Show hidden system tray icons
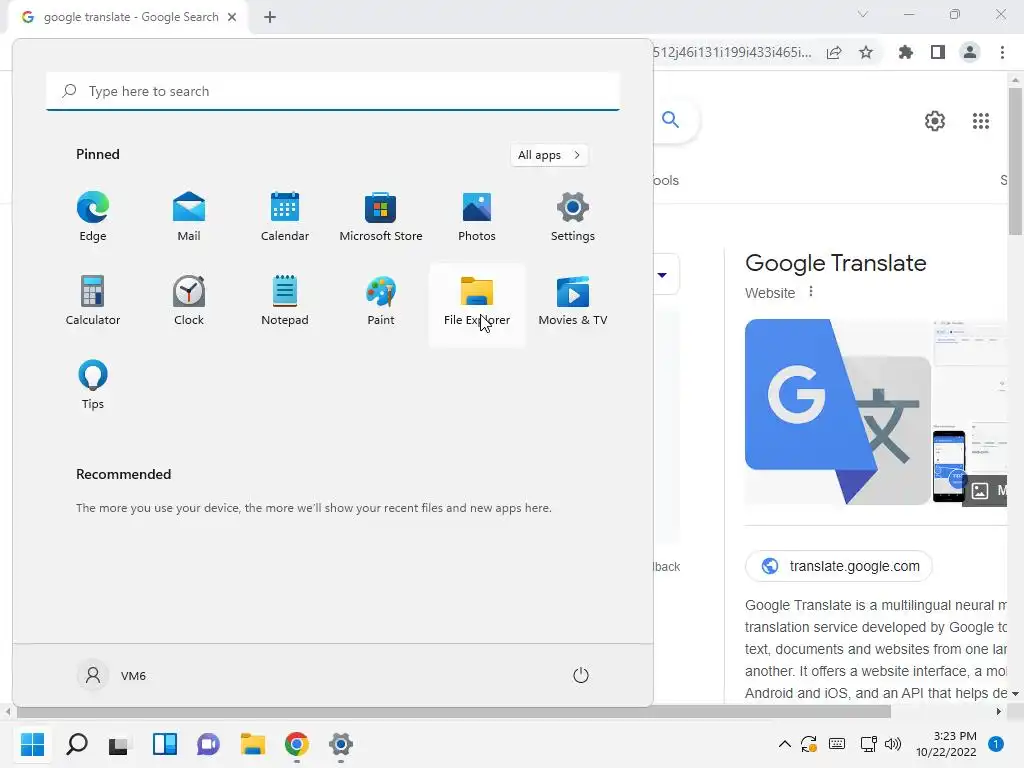This screenshot has height=768, width=1024. 785,744
